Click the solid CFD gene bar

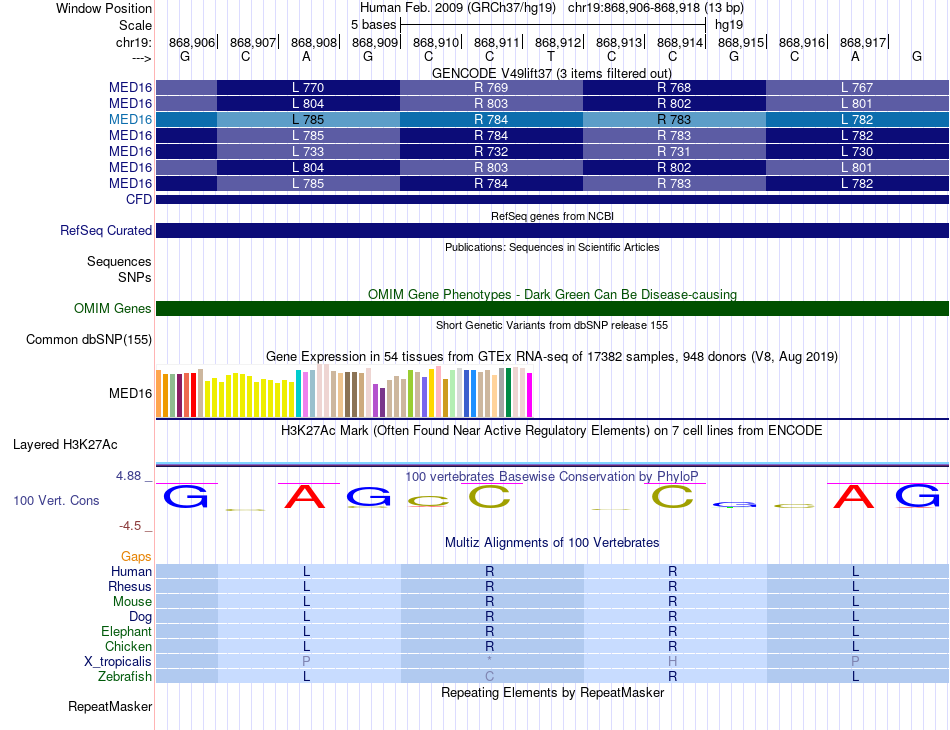coord(553,199)
